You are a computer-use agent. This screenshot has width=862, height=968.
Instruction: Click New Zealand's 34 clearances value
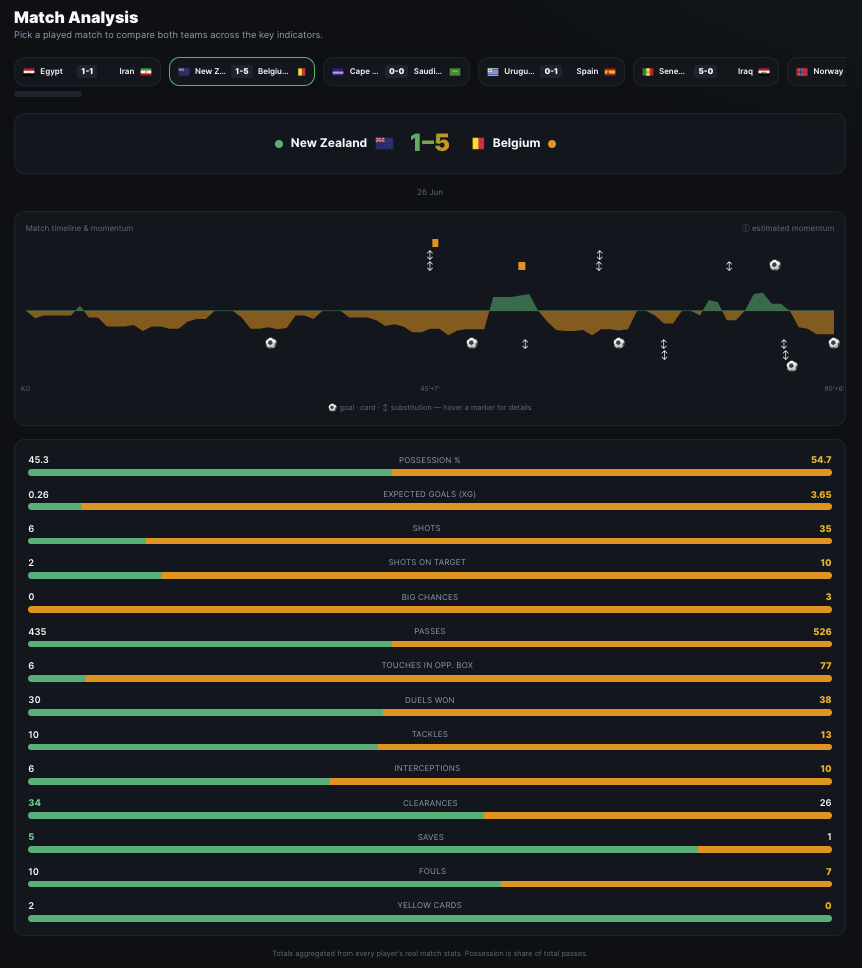point(35,803)
